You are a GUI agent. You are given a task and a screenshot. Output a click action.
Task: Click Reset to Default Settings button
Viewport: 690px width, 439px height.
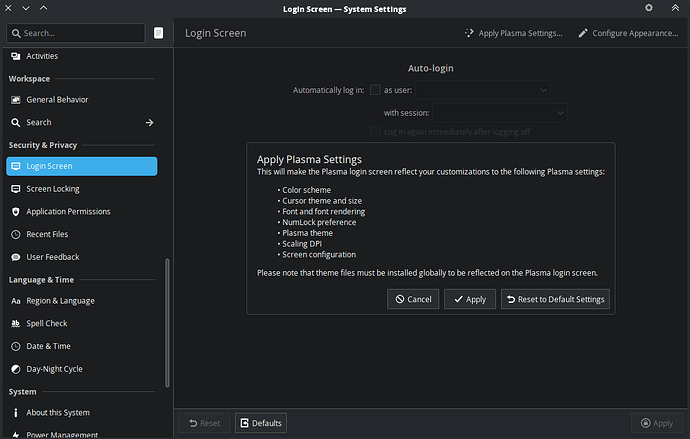[554, 299]
